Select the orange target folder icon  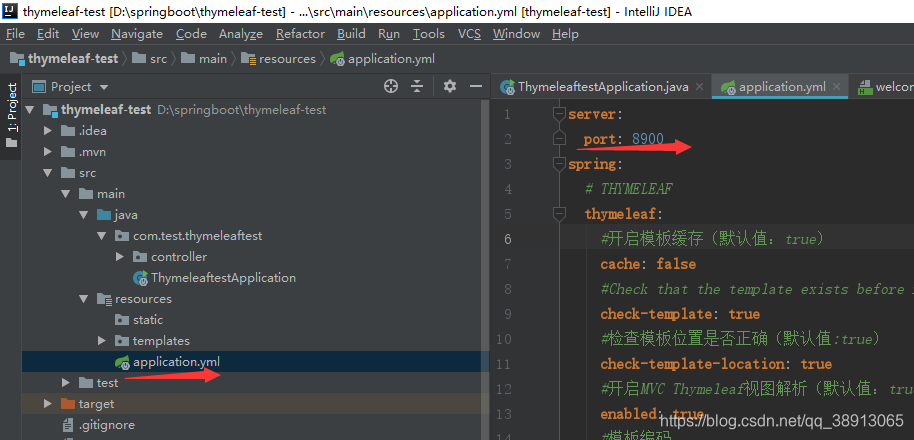coord(68,403)
